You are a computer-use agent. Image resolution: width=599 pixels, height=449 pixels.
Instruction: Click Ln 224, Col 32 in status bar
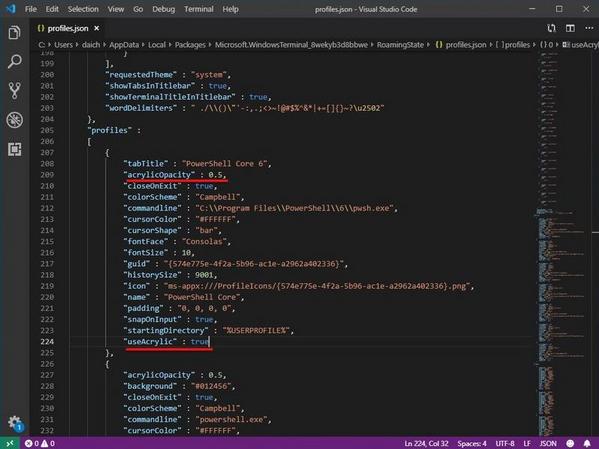[426, 443]
